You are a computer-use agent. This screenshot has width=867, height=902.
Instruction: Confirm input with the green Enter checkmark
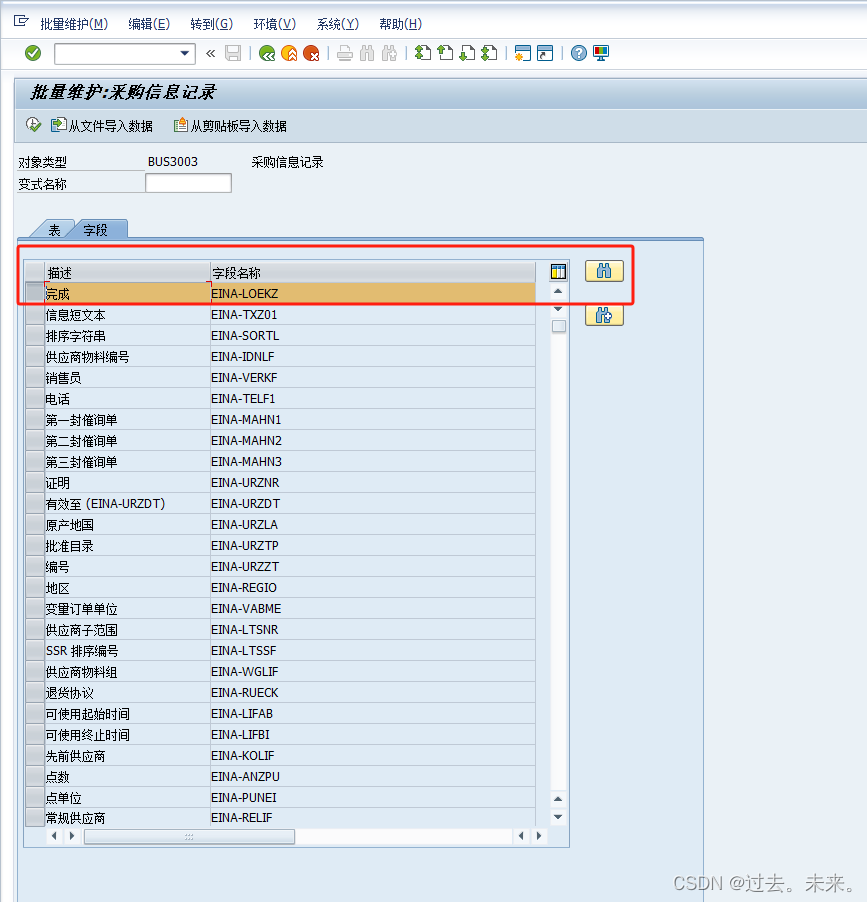[31, 53]
